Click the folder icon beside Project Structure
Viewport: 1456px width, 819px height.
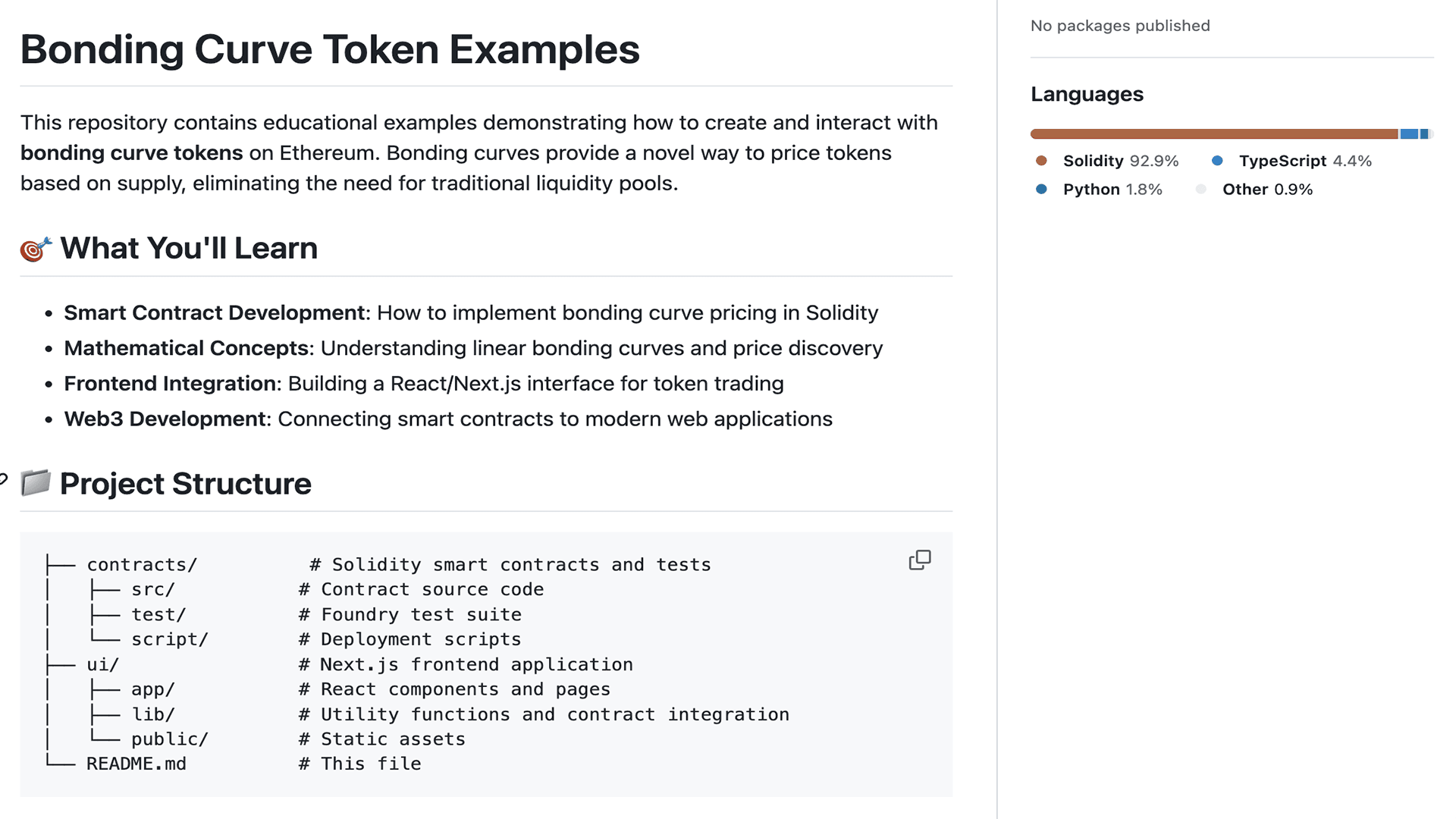[x=36, y=483]
